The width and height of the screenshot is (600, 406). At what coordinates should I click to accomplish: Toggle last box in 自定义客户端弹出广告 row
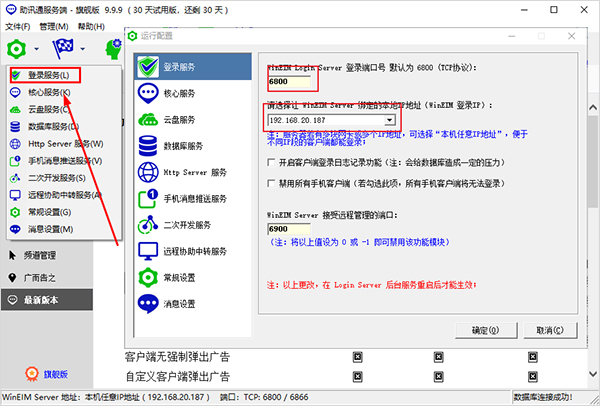coord(533,377)
